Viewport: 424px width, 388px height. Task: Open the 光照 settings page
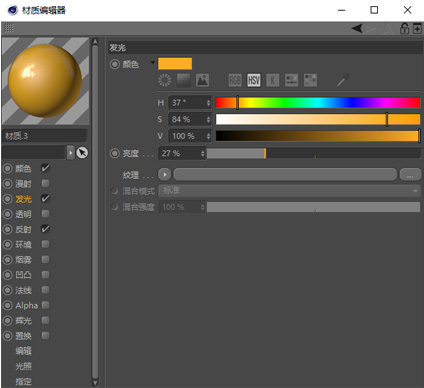point(23,366)
